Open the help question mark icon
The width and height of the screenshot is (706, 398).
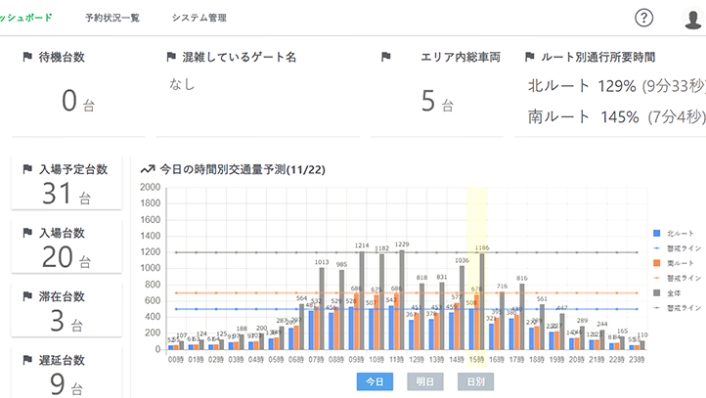point(644,18)
